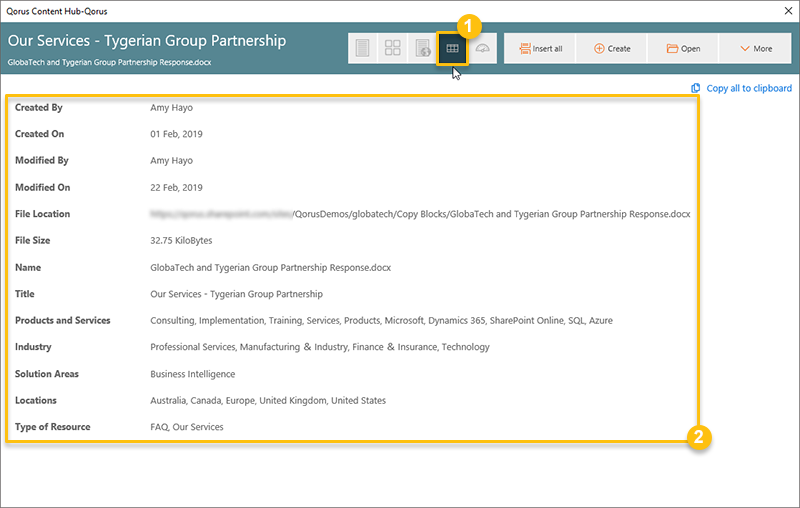Click the clipboard copy icon
800x508 pixels.
[695, 88]
